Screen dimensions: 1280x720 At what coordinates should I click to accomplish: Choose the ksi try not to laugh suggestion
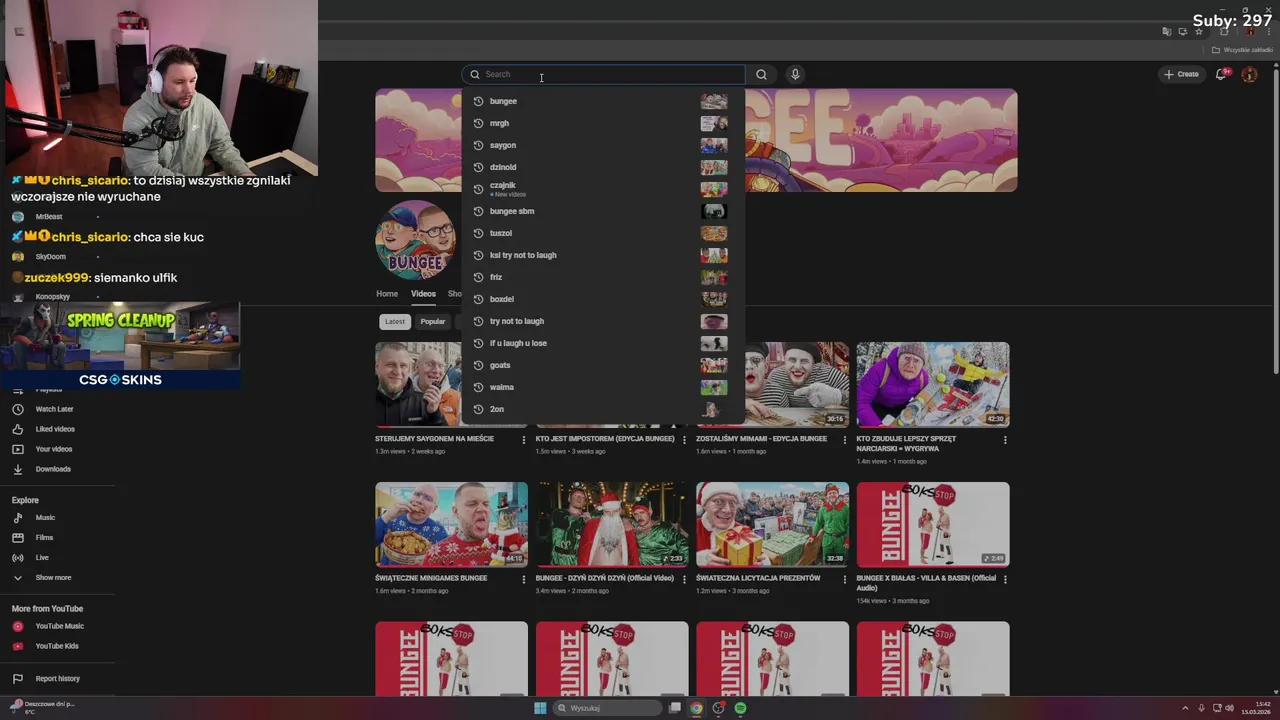pyautogui.click(x=604, y=255)
